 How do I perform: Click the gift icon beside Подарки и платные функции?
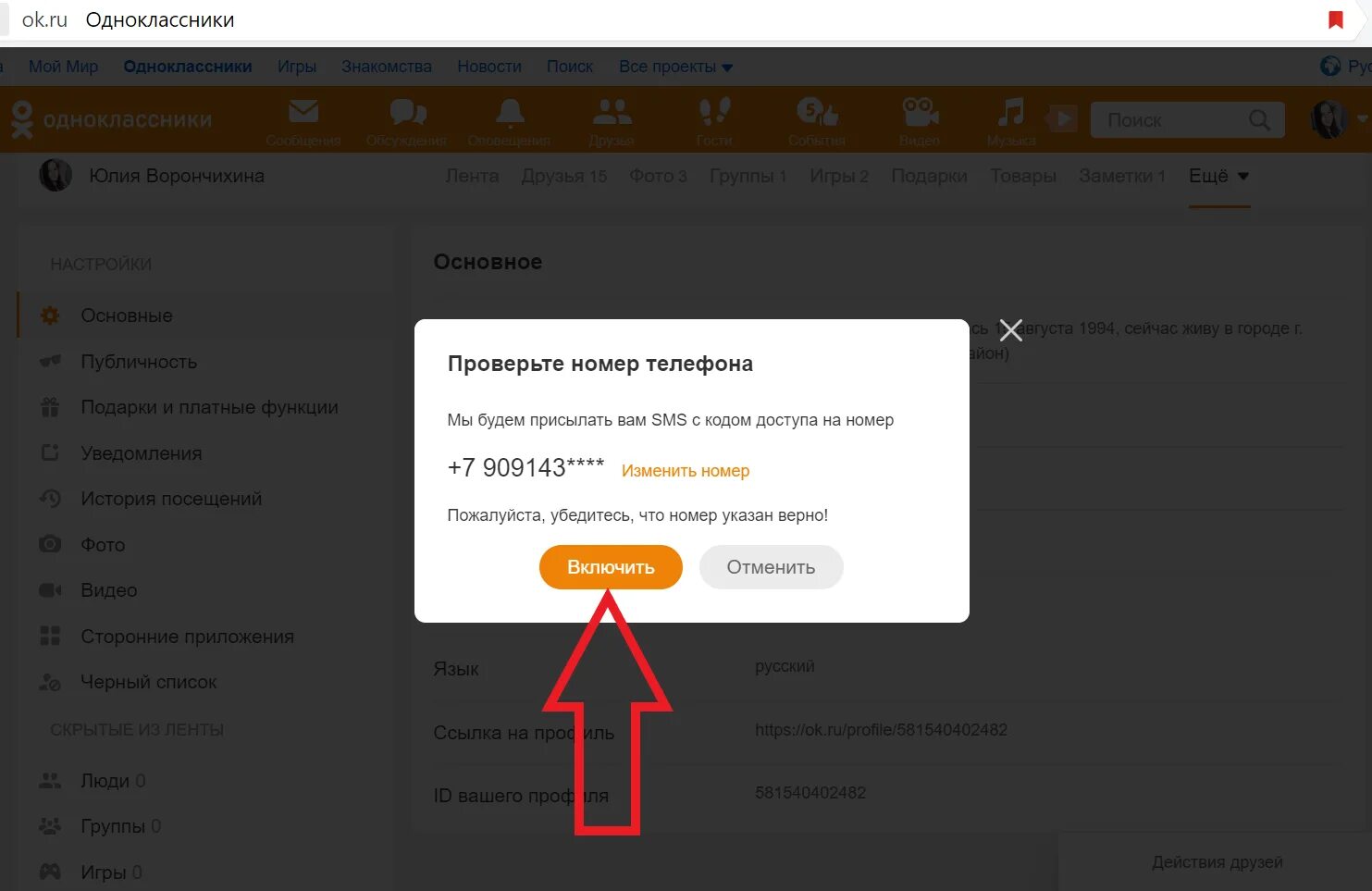point(50,407)
